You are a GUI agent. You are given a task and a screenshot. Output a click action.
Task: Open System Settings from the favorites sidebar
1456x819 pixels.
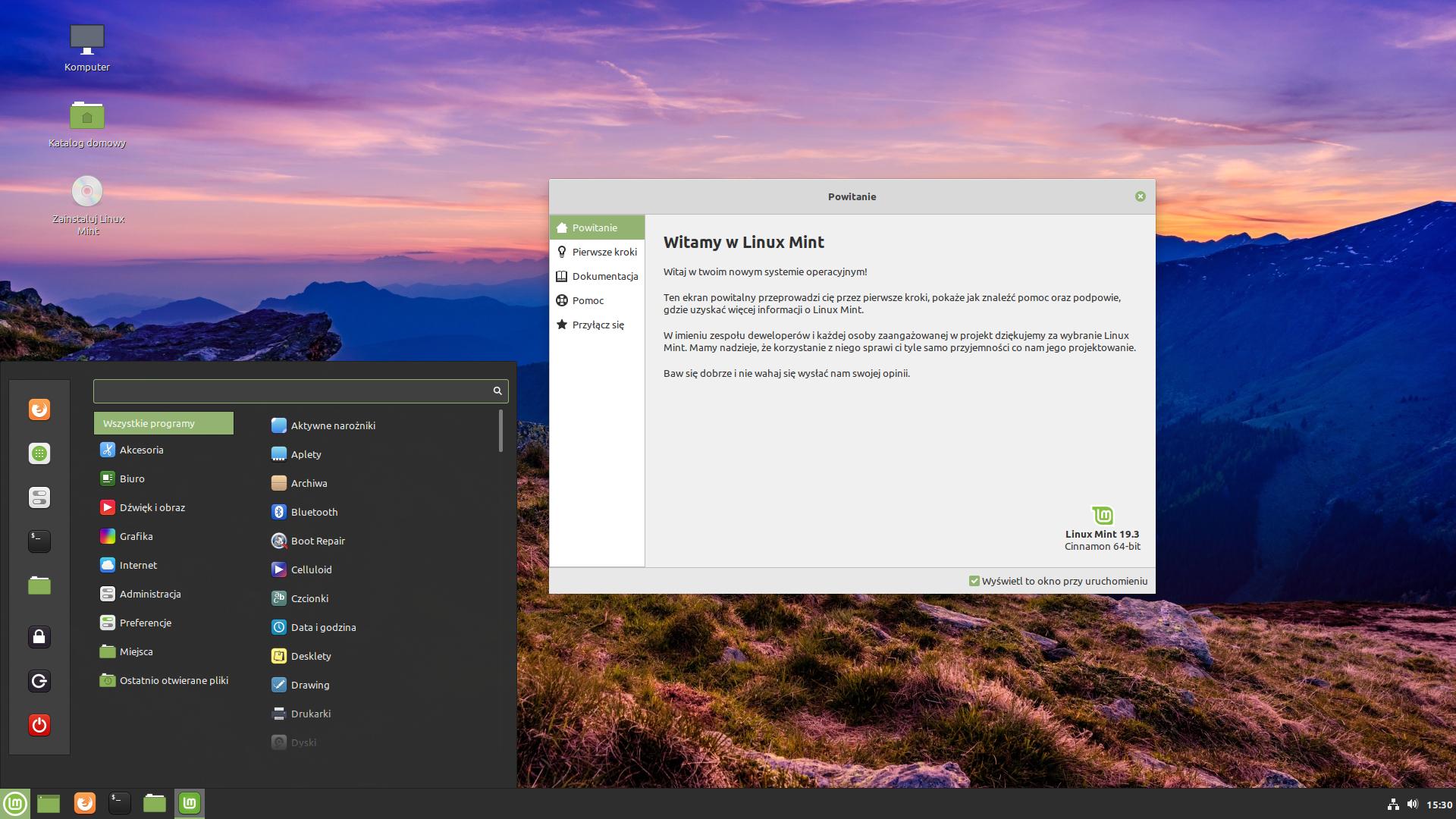point(39,497)
